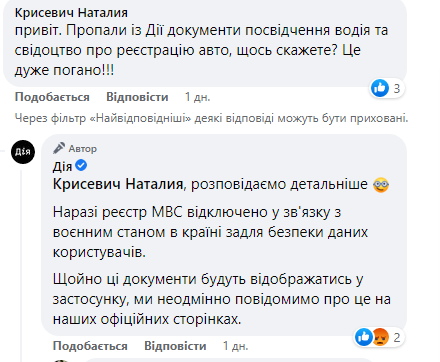Open the Крисевич Наталия mention in Дія's reply
Screen dimensions: 440x362
118,184
